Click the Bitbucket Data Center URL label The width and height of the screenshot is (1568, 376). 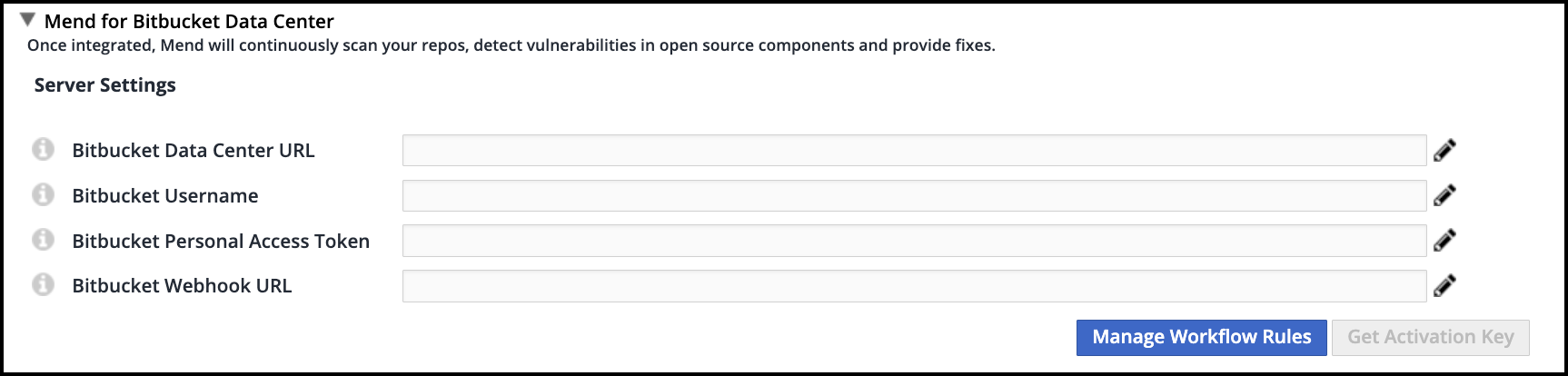coord(194,151)
